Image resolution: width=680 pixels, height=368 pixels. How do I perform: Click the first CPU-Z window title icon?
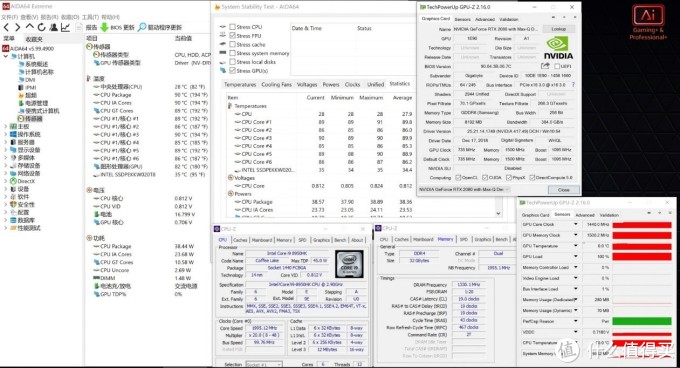pos(217,228)
